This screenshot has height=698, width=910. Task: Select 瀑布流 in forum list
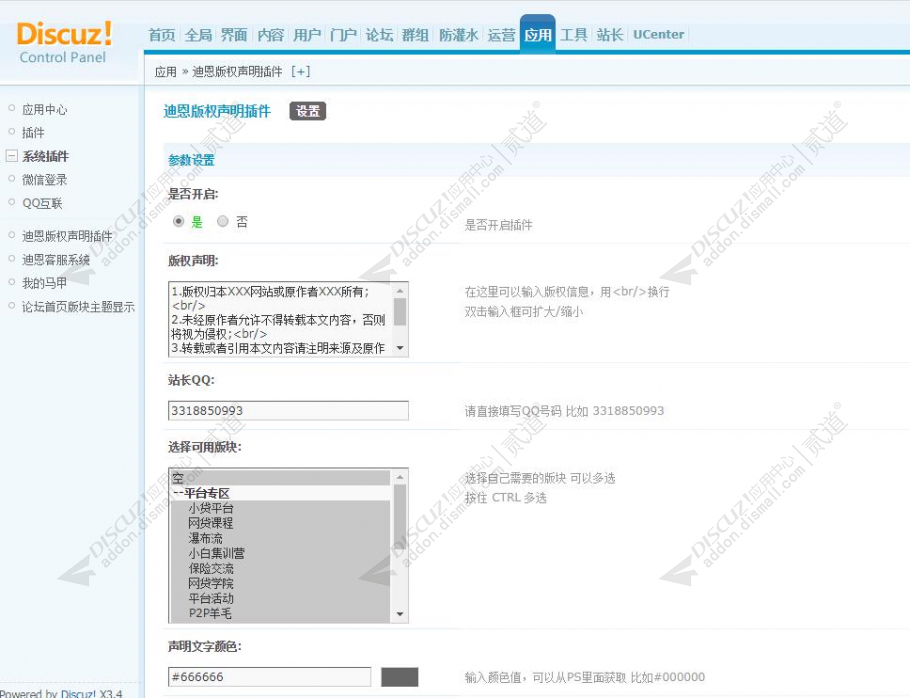click(x=280, y=538)
